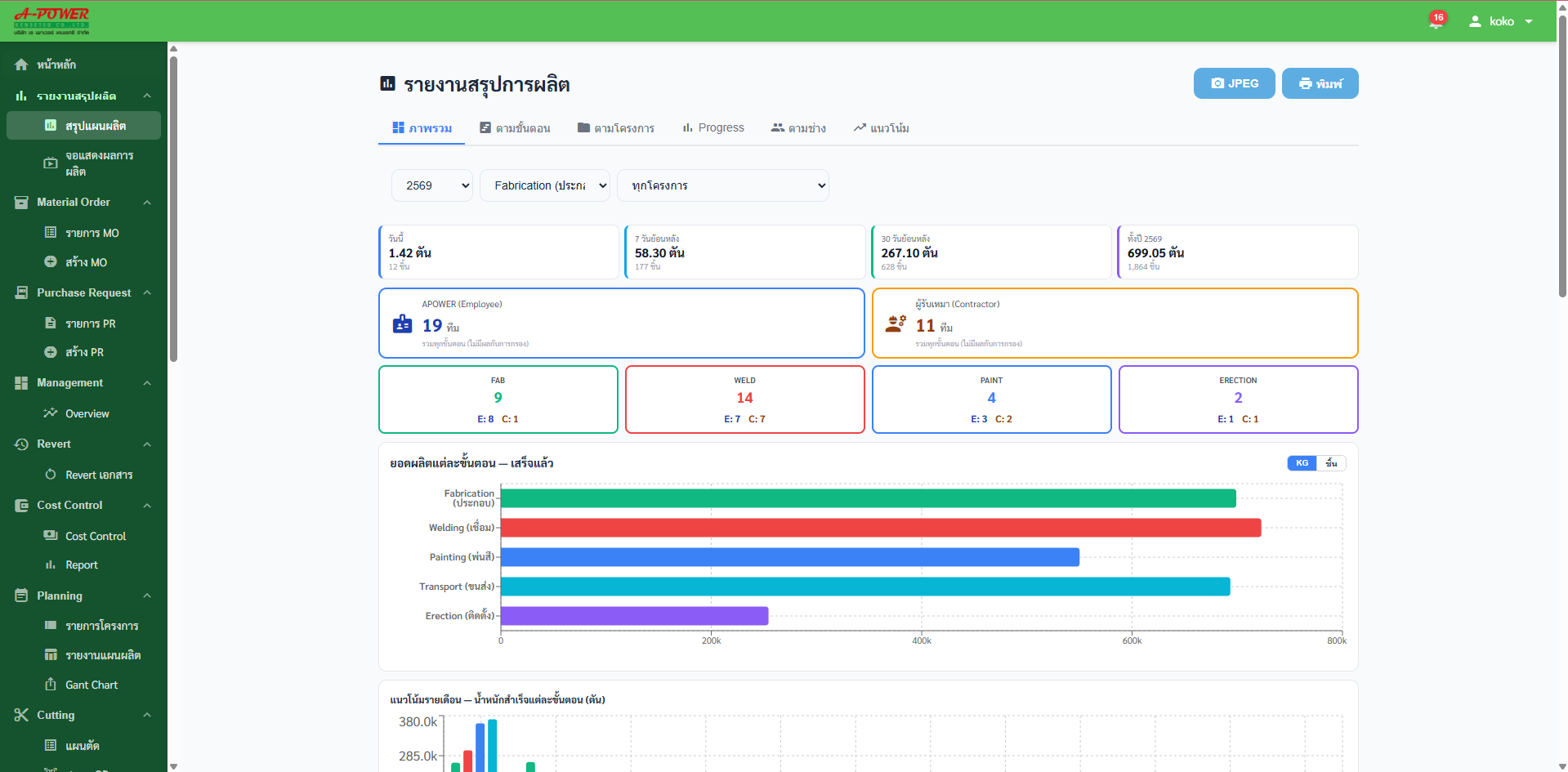Click the พิมพ์ print button

click(x=1320, y=83)
